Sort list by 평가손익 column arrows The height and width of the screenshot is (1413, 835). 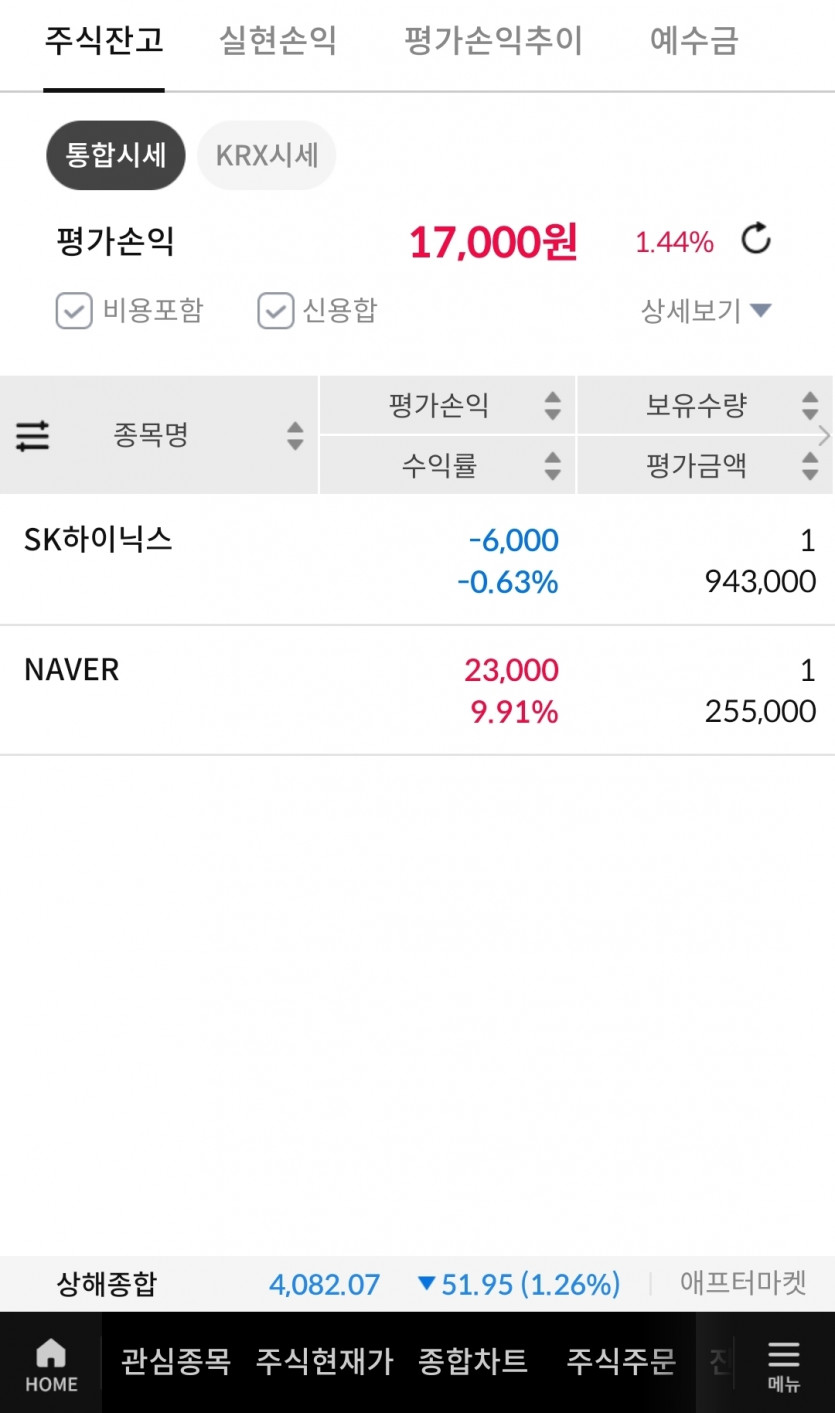[552, 405]
